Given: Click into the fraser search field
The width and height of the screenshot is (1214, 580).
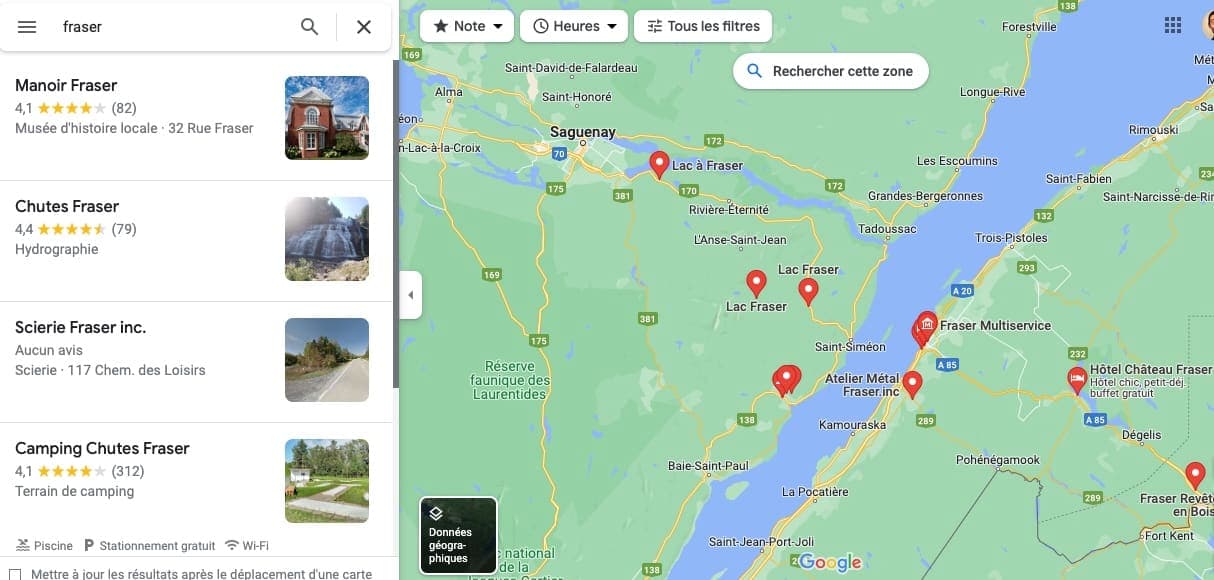Looking at the screenshot, I should pos(170,27).
